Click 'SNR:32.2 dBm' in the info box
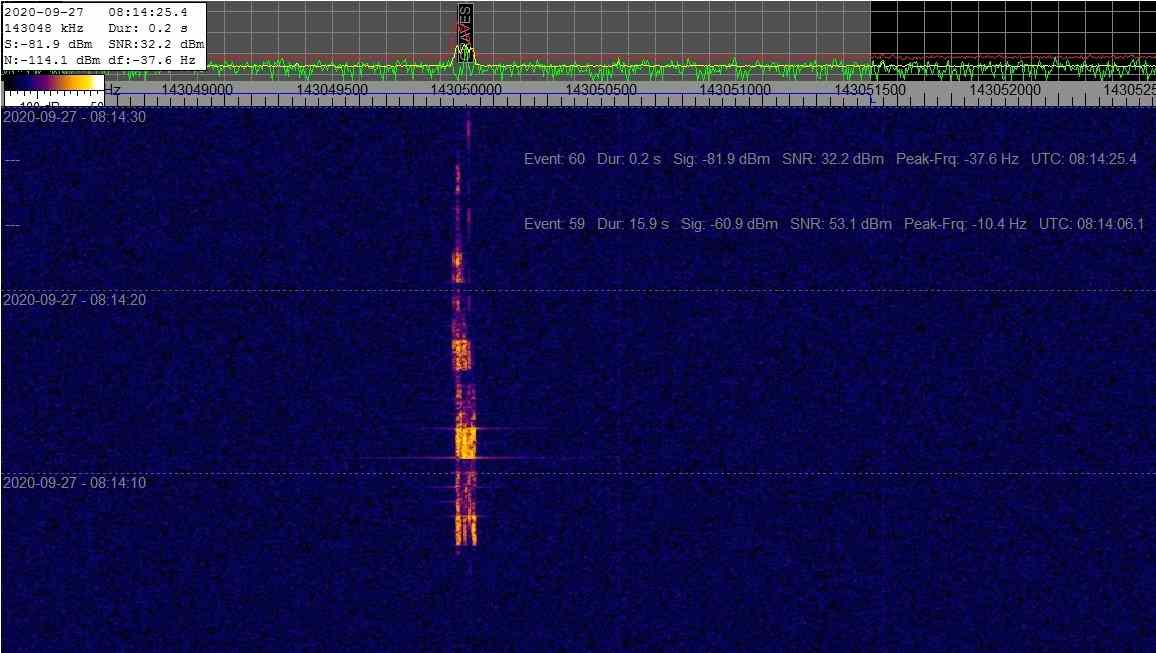The width and height of the screenshot is (1156, 653). point(156,44)
